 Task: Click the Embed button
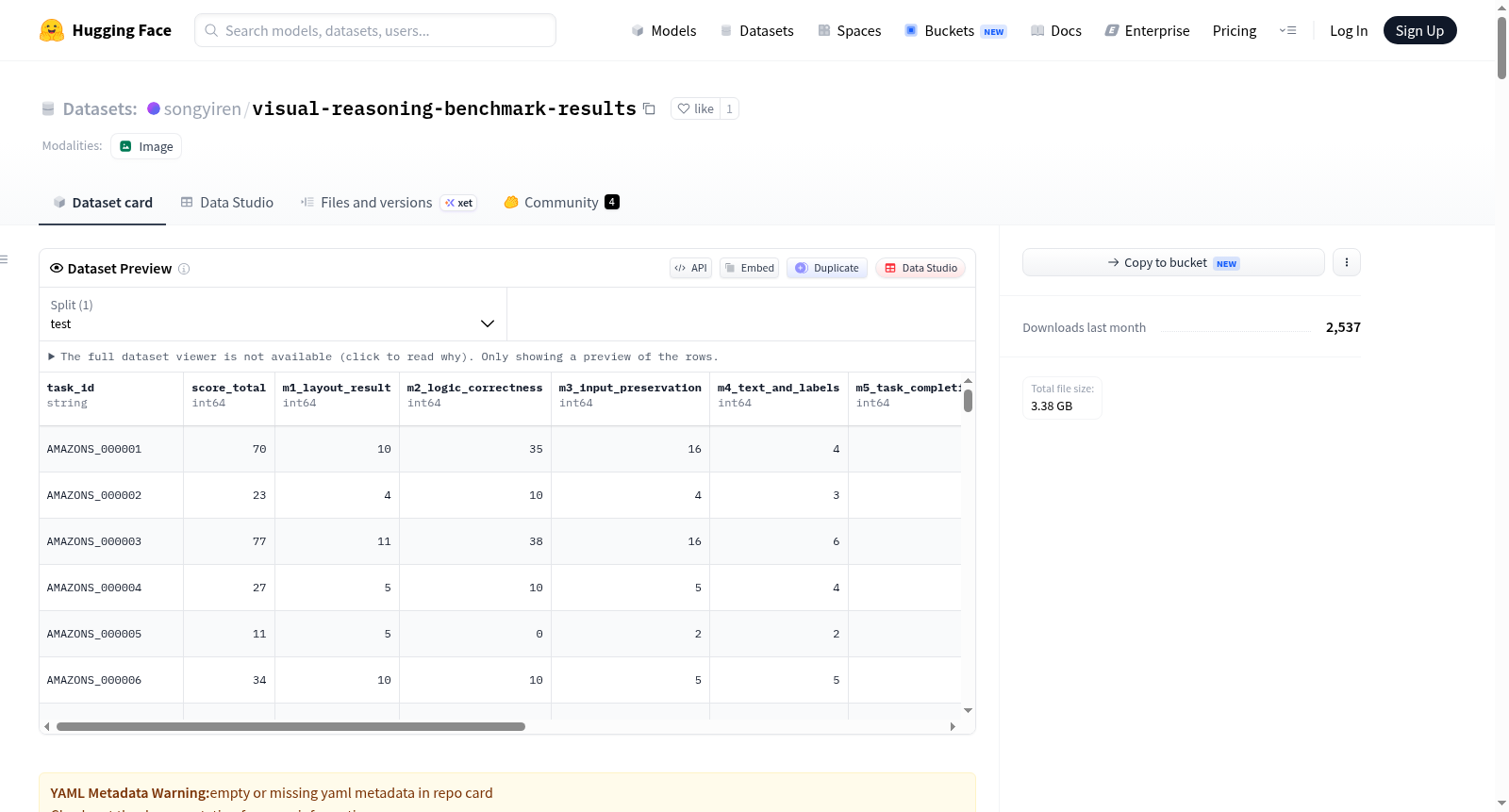[x=749, y=268]
